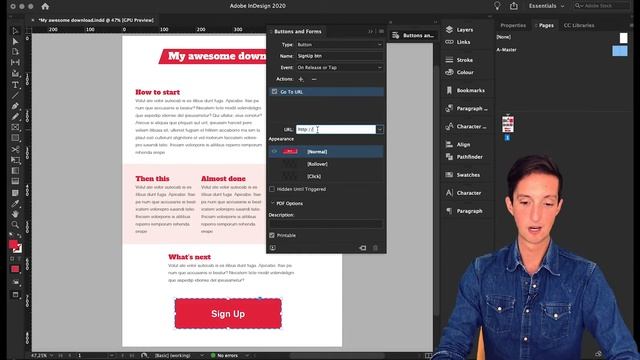Select the Line tool
The height and width of the screenshot is (360, 640).
(x=15, y=96)
